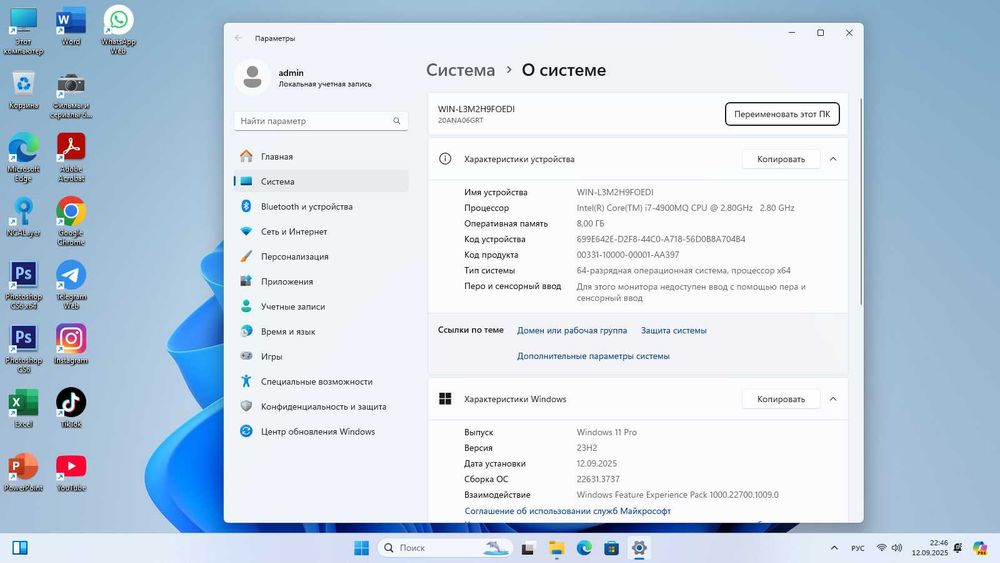Click Переименовать этот ПК button
The width and height of the screenshot is (1000, 563).
(782, 114)
